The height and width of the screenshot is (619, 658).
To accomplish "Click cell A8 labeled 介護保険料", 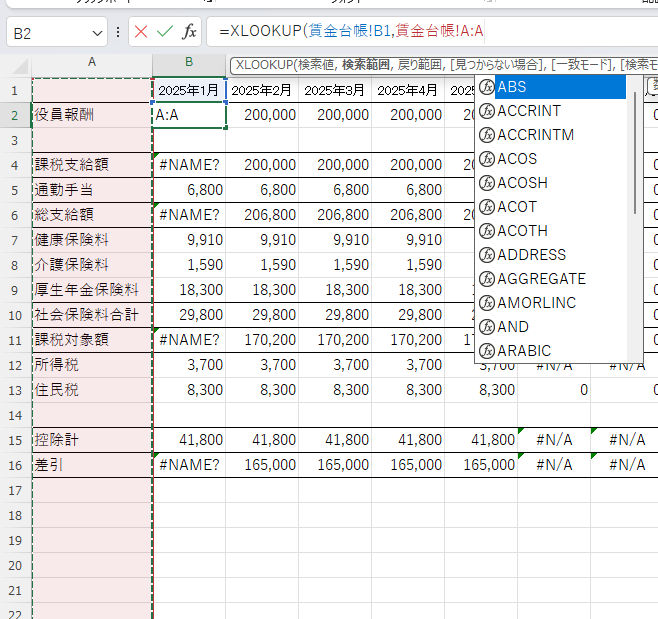I will 92,265.
